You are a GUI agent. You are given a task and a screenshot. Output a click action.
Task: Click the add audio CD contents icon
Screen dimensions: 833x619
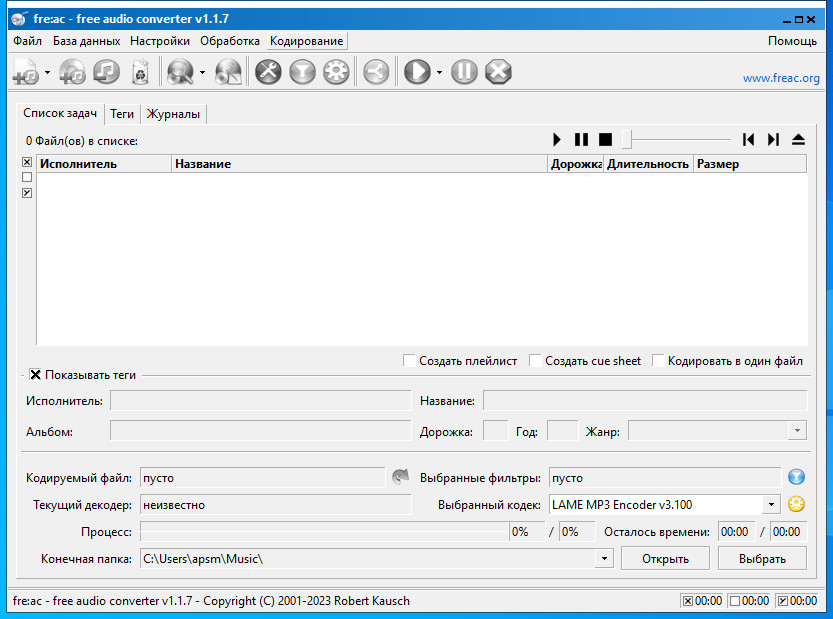point(73,72)
